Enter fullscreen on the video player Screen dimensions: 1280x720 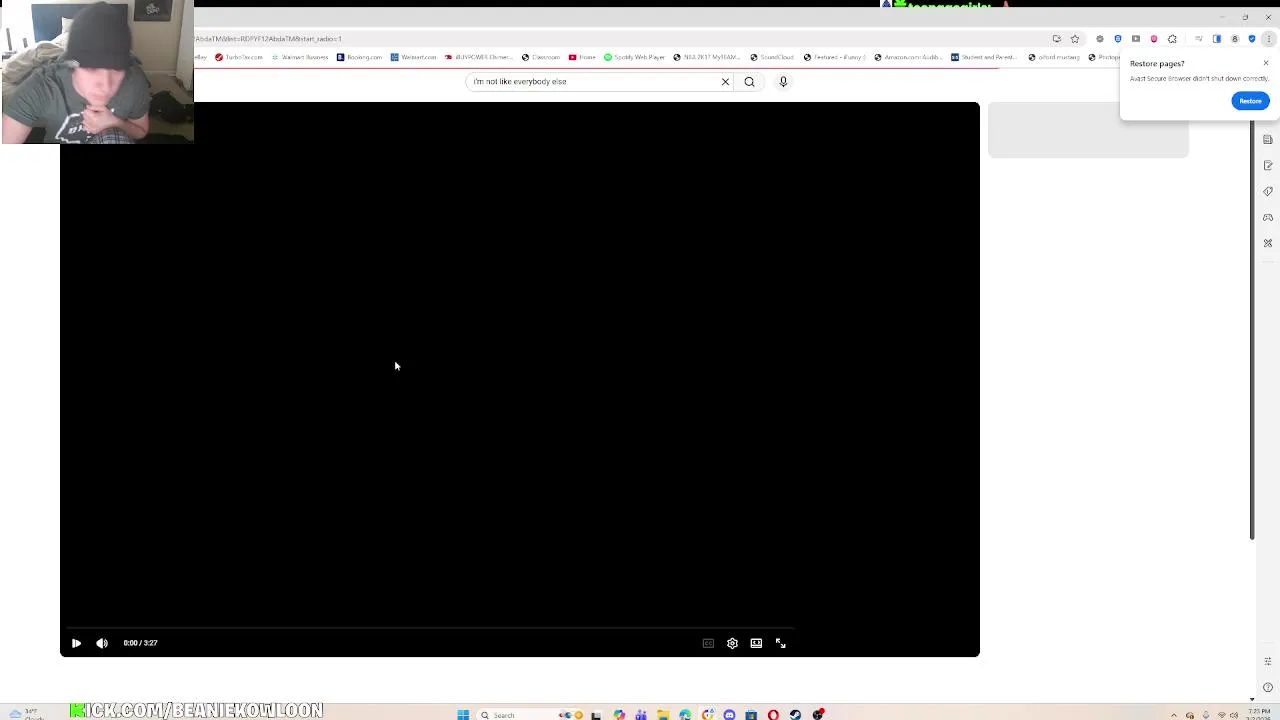click(x=781, y=643)
